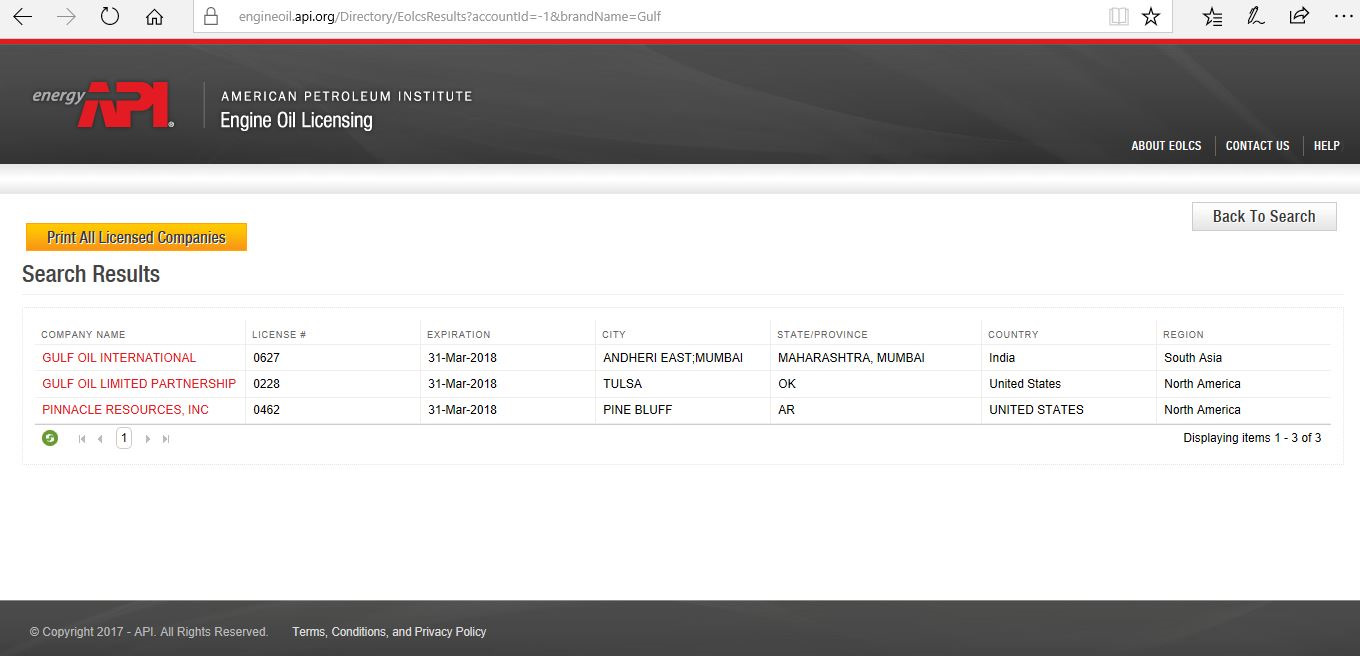Click the OK state cell
The height and width of the screenshot is (656, 1360).
tap(787, 384)
